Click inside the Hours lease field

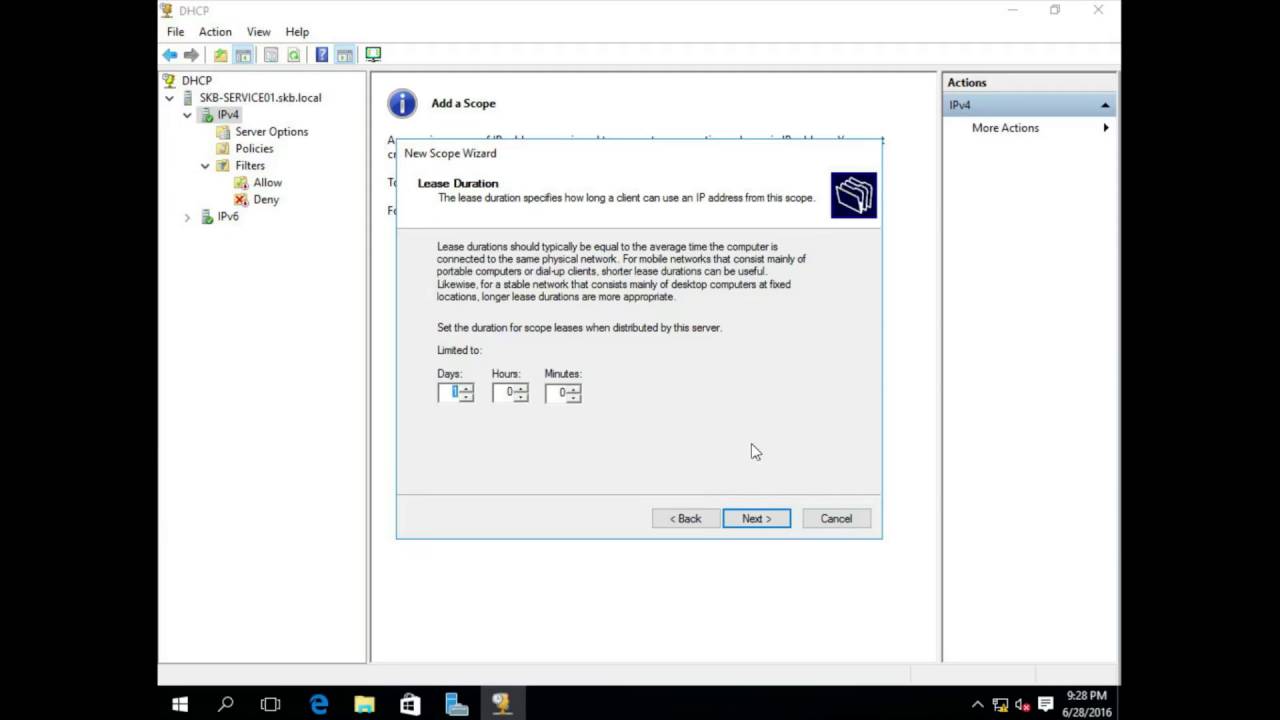[x=505, y=393]
